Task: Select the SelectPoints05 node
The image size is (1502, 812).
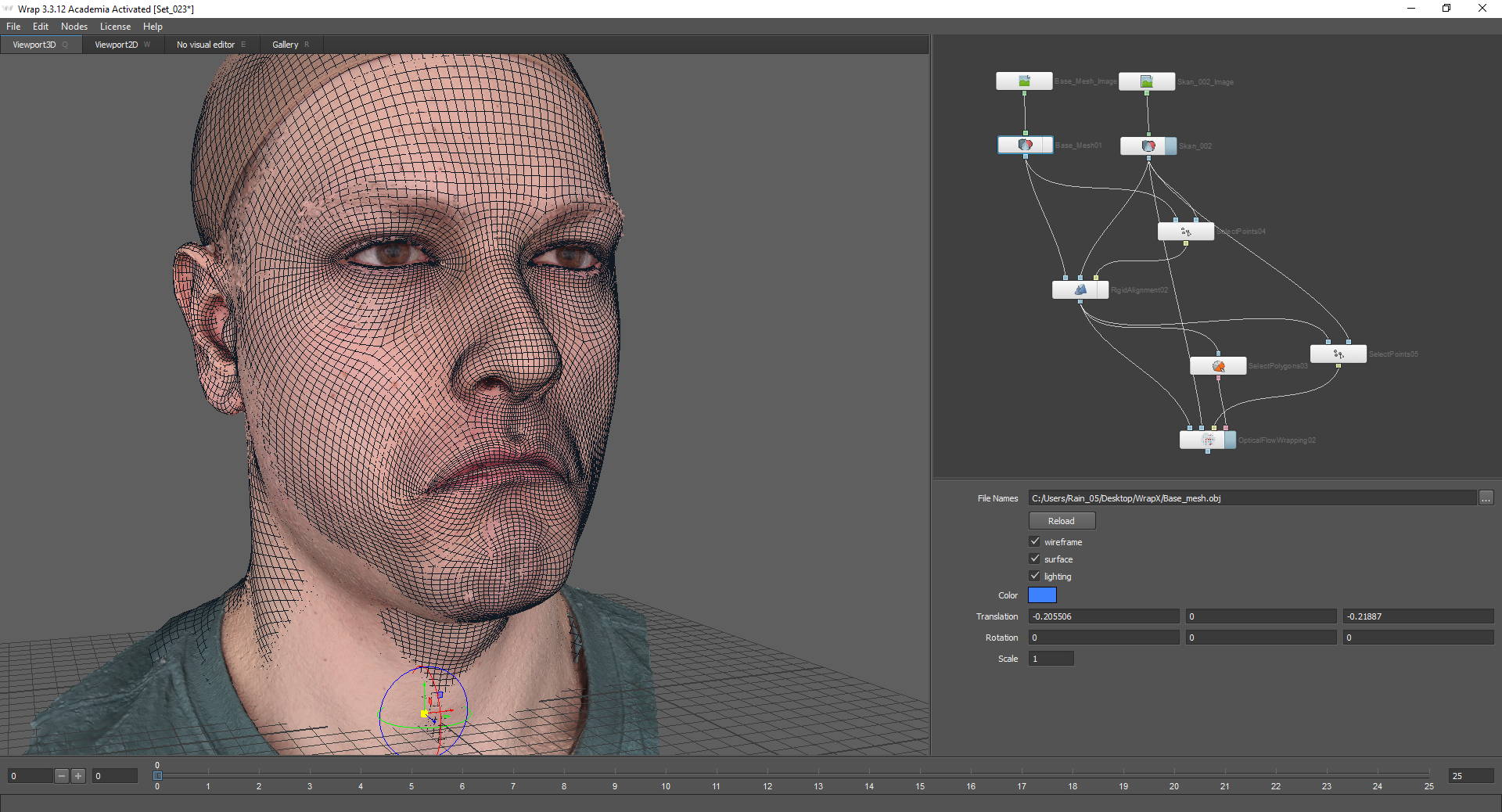Action: [1338, 354]
